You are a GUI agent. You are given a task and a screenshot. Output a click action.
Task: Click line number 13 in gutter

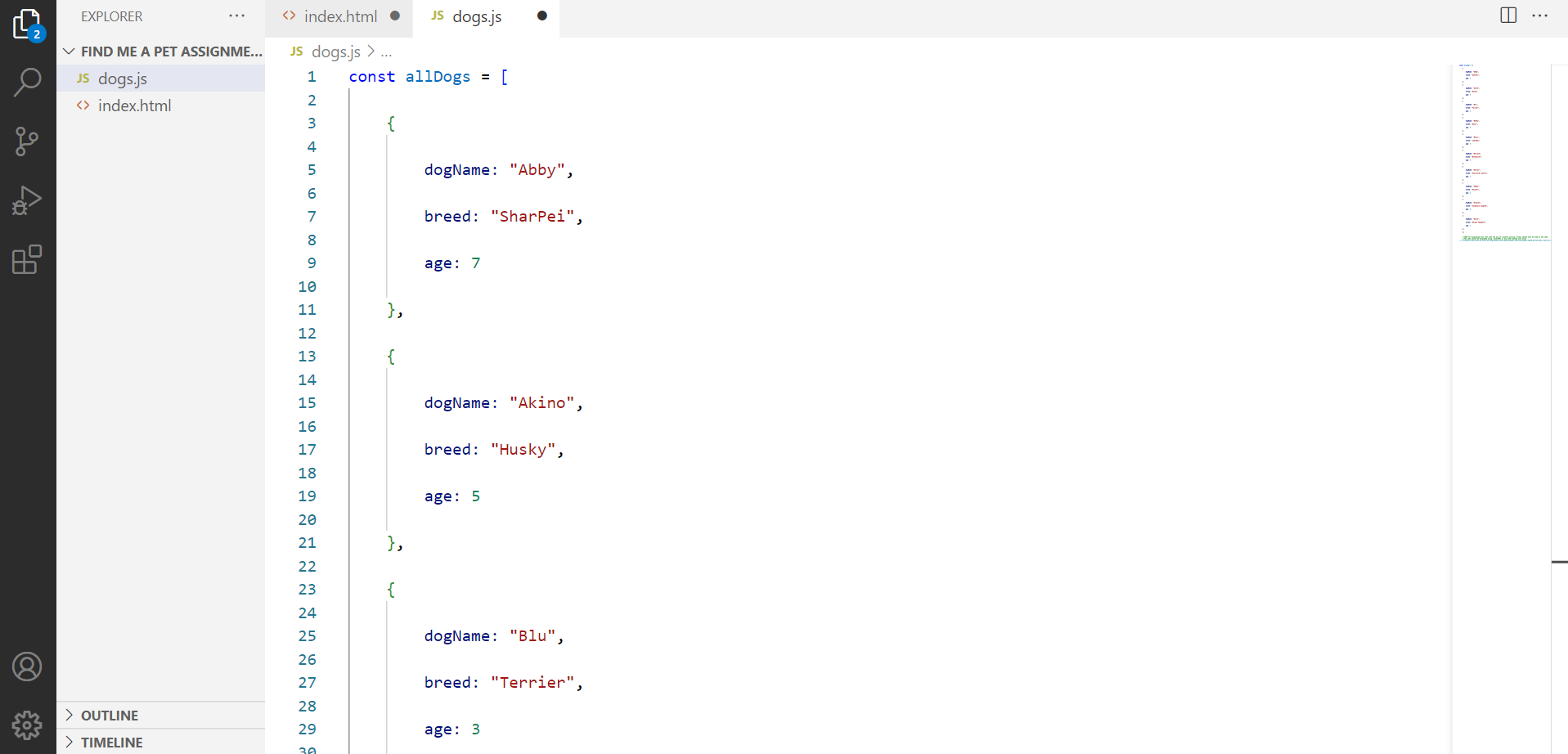(307, 357)
